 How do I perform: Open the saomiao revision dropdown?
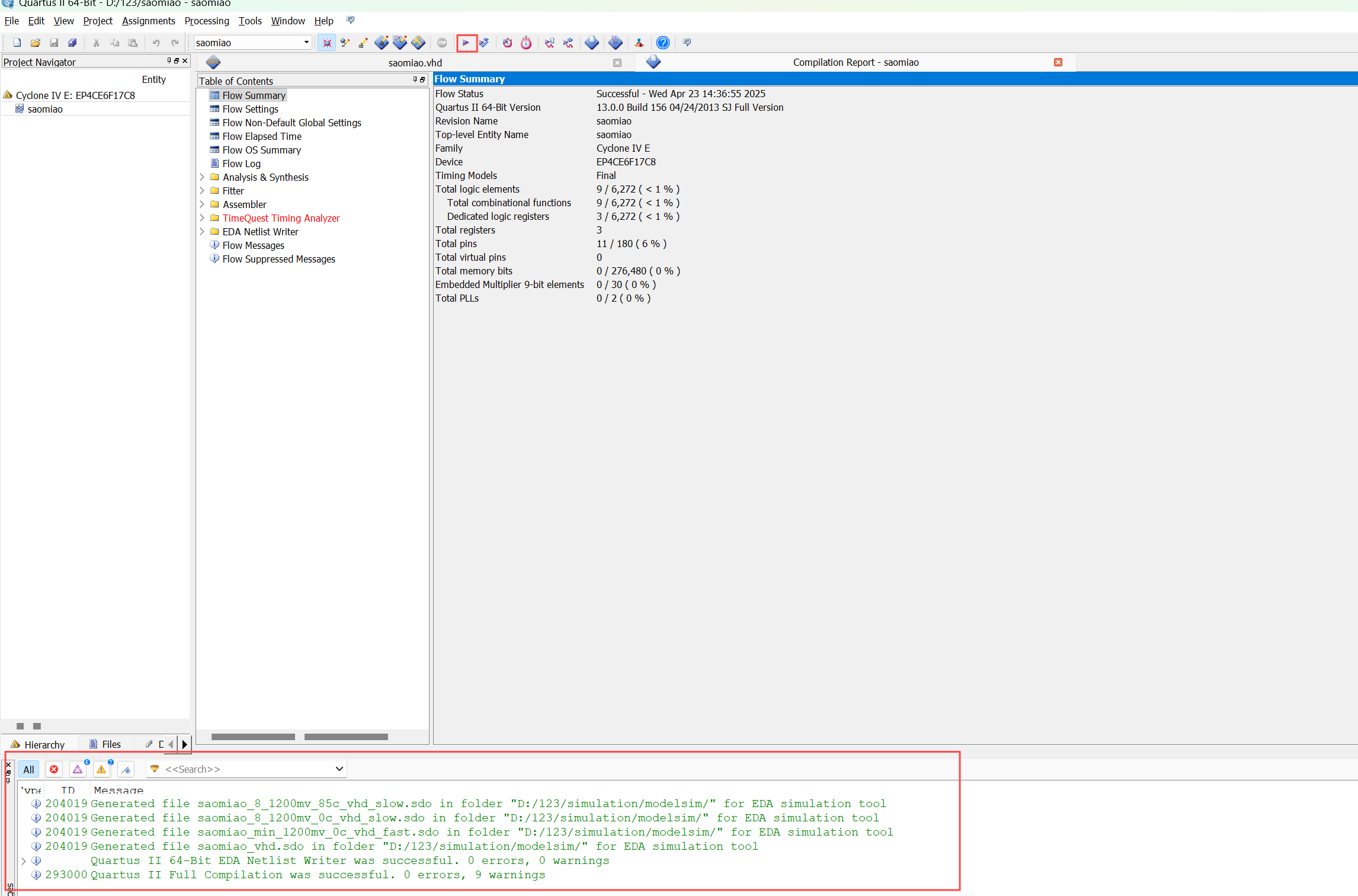[306, 43]
